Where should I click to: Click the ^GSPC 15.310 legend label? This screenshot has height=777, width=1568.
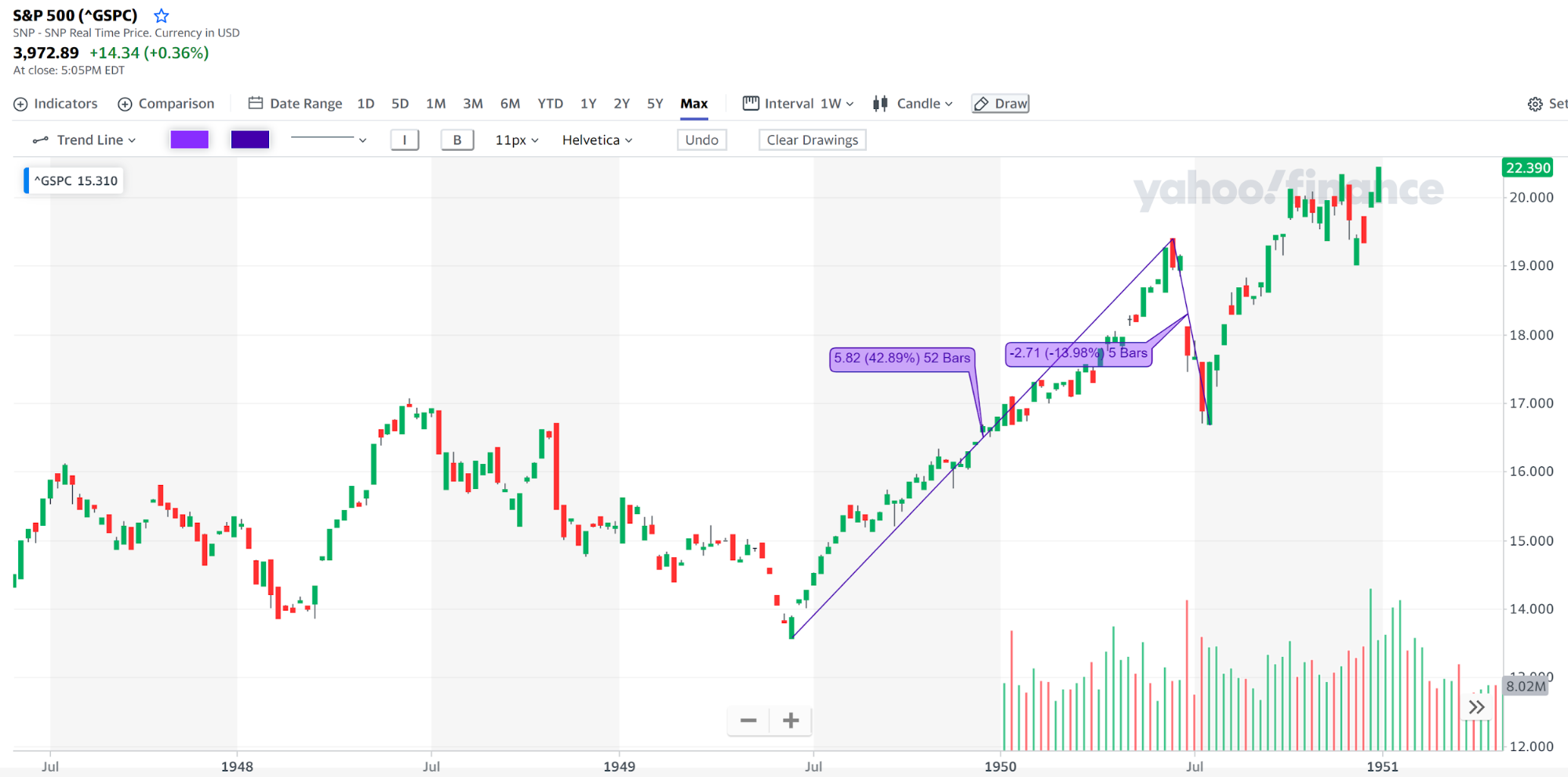click(74, 181)
